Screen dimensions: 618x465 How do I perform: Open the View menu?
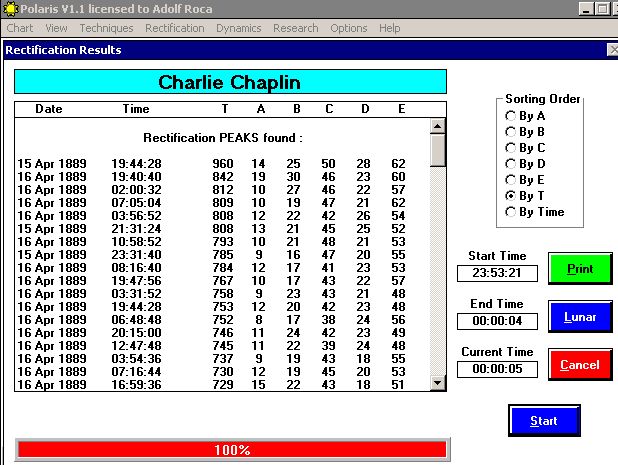click(x=56, y=28)
